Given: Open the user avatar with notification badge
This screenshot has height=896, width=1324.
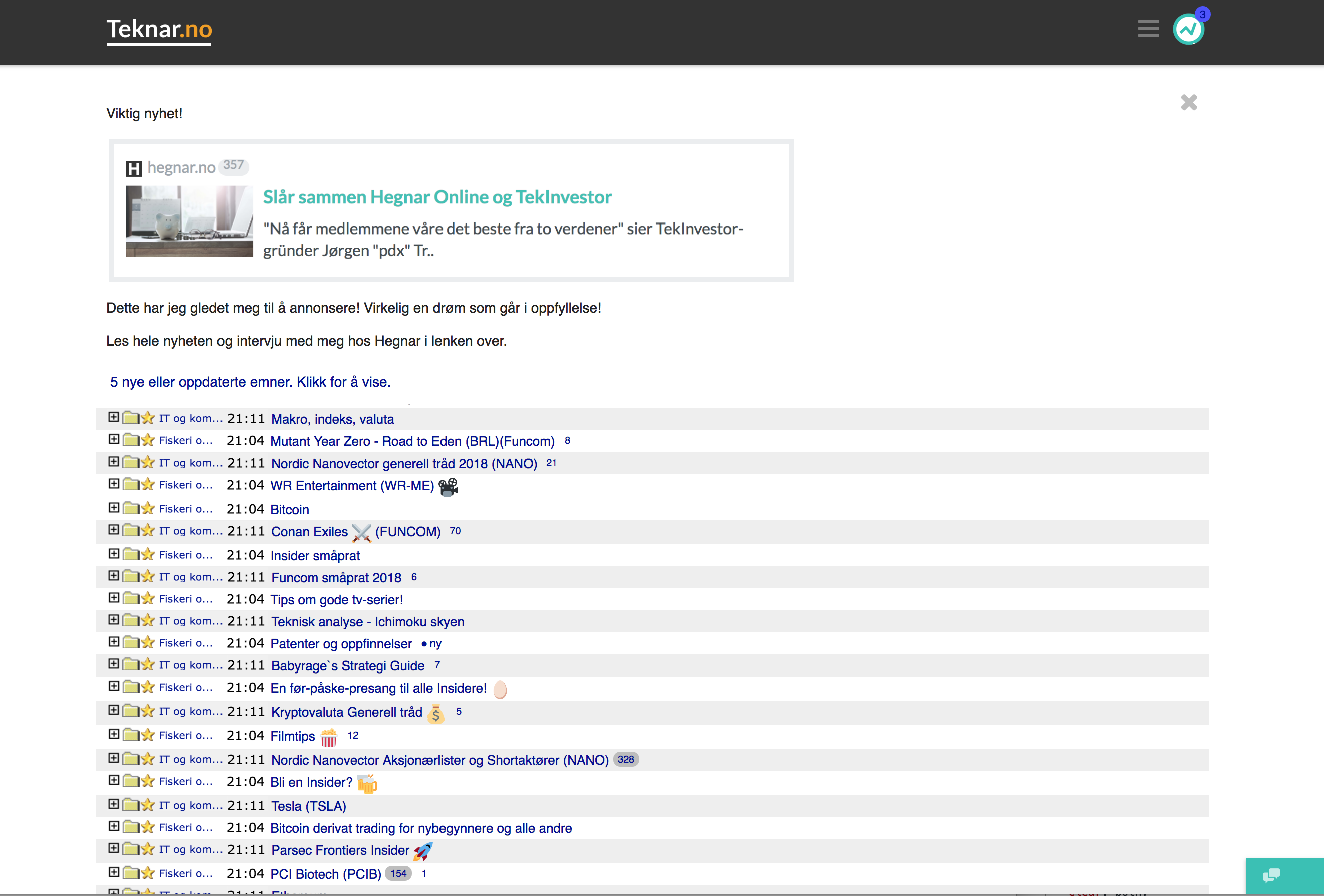Looking at the screenshot, I should [1188, 29].
